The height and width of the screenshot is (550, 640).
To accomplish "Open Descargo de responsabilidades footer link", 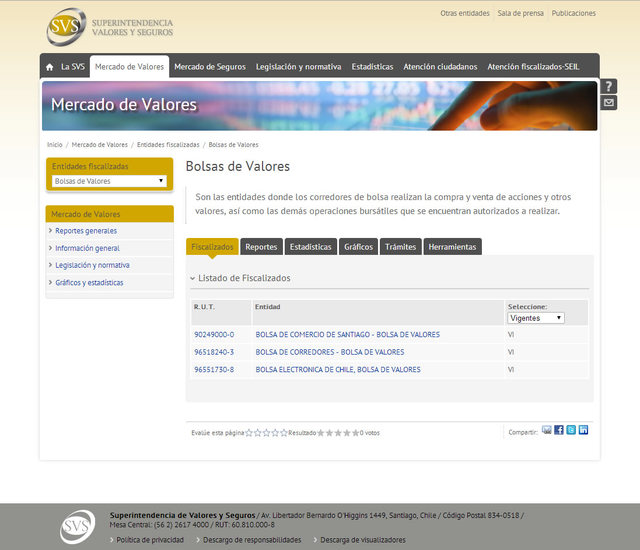I will 252,540.
